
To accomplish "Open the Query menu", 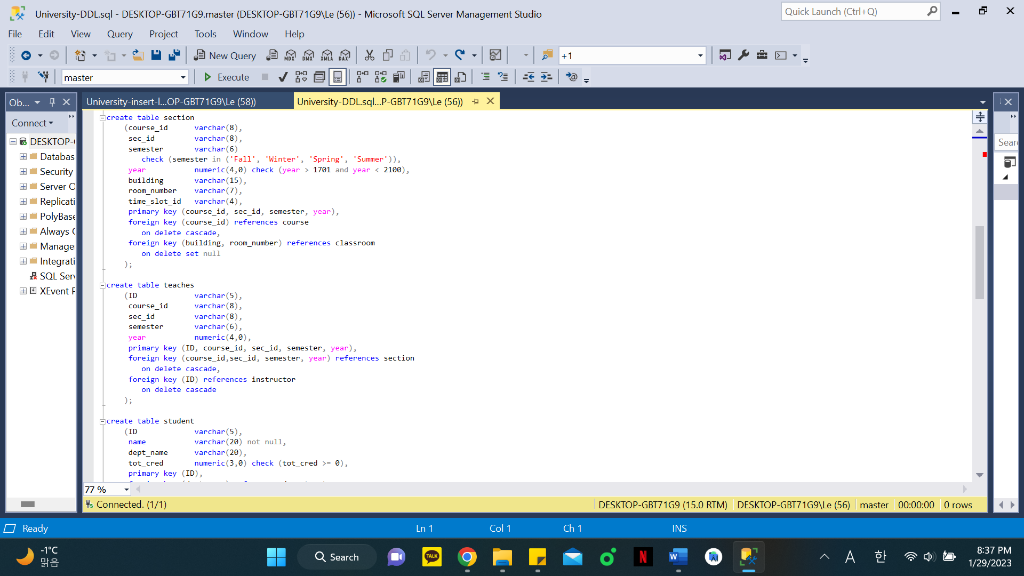I will [120, 34].
